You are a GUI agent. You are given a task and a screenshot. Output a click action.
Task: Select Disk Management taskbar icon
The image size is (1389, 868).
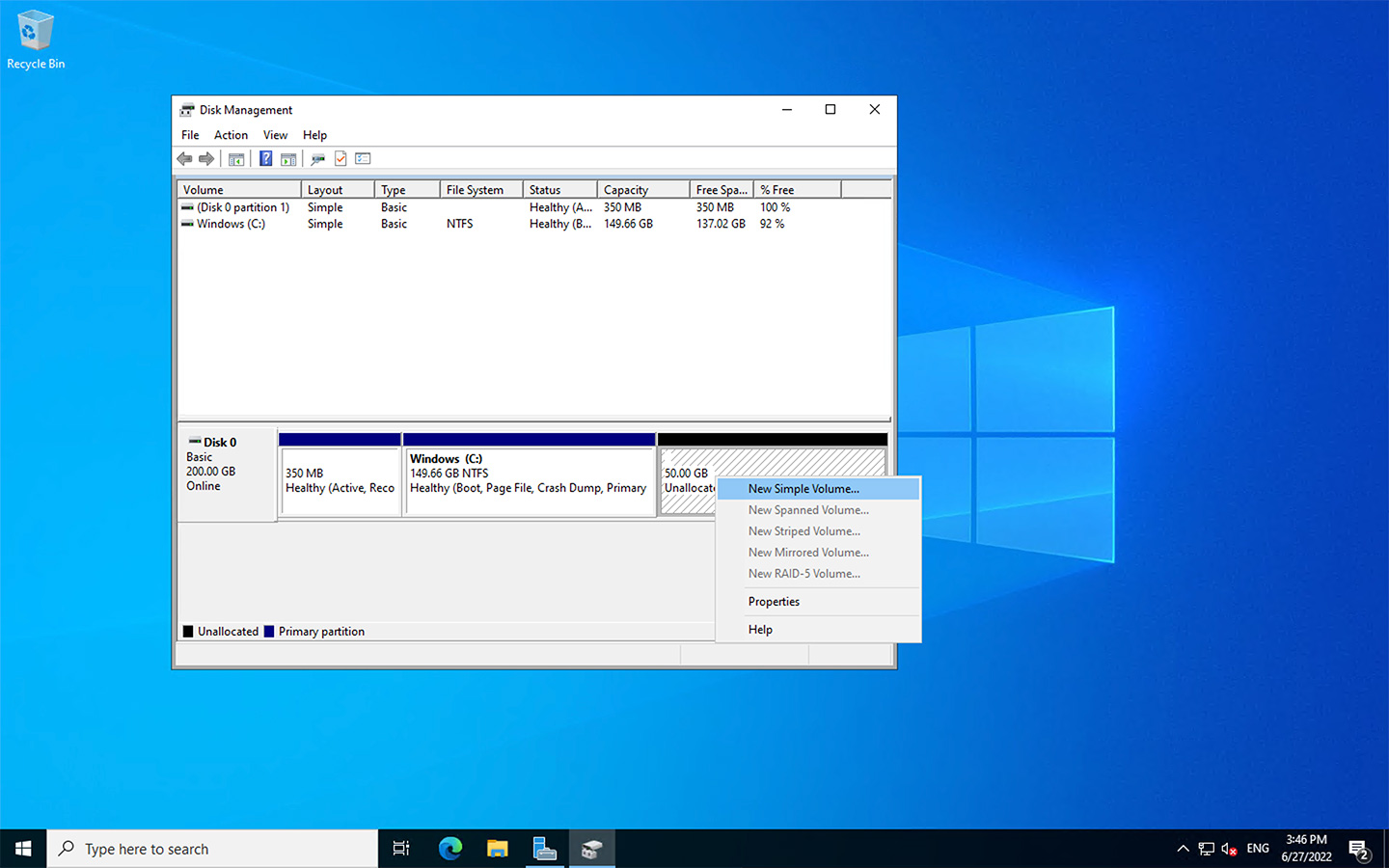click(x=591, y=849)
